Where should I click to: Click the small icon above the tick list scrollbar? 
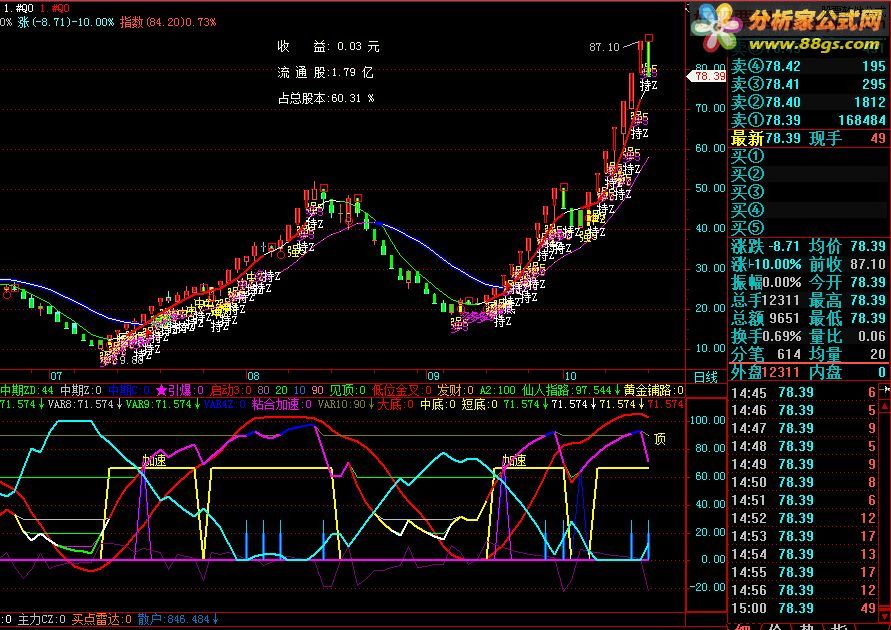tap(885, 390)
